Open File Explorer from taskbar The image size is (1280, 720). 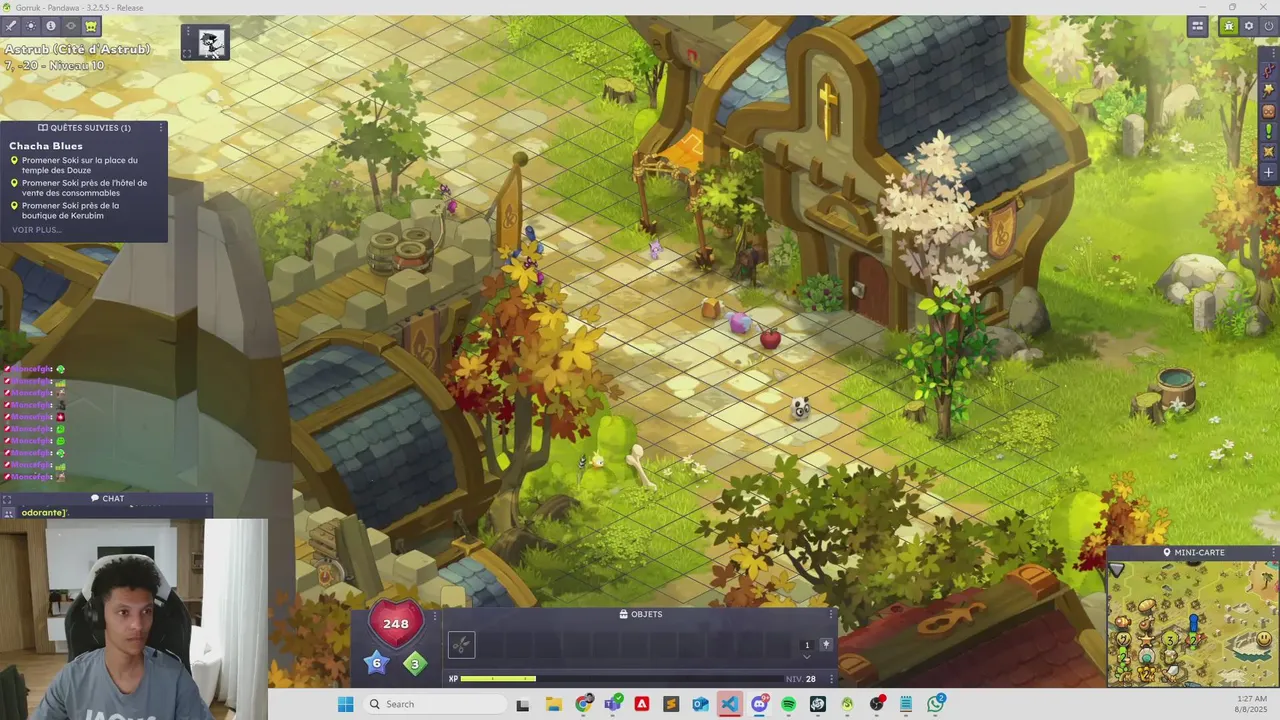(x=553, y=704)
